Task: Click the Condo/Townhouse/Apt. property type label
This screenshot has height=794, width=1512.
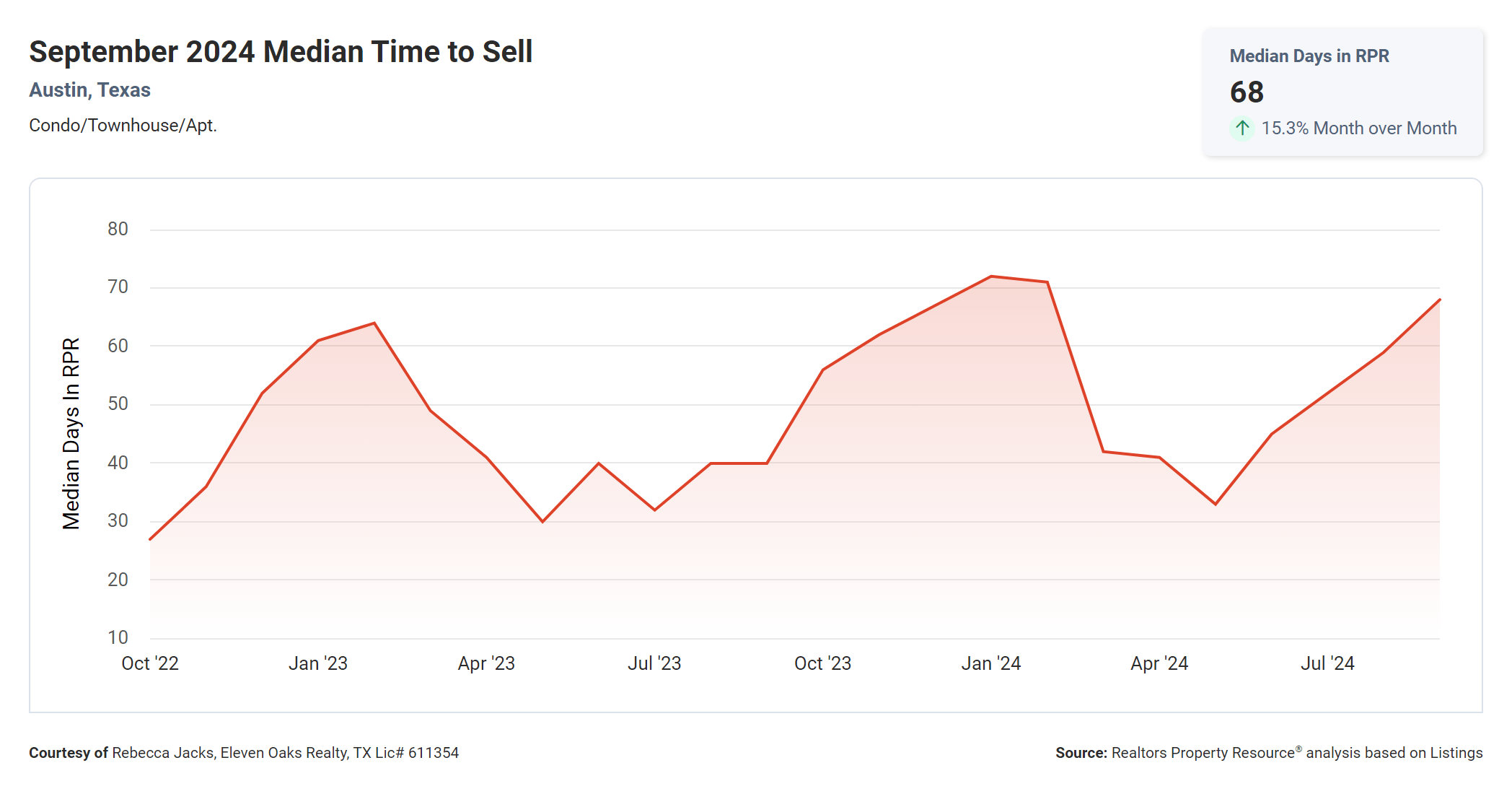Action: 123,126
